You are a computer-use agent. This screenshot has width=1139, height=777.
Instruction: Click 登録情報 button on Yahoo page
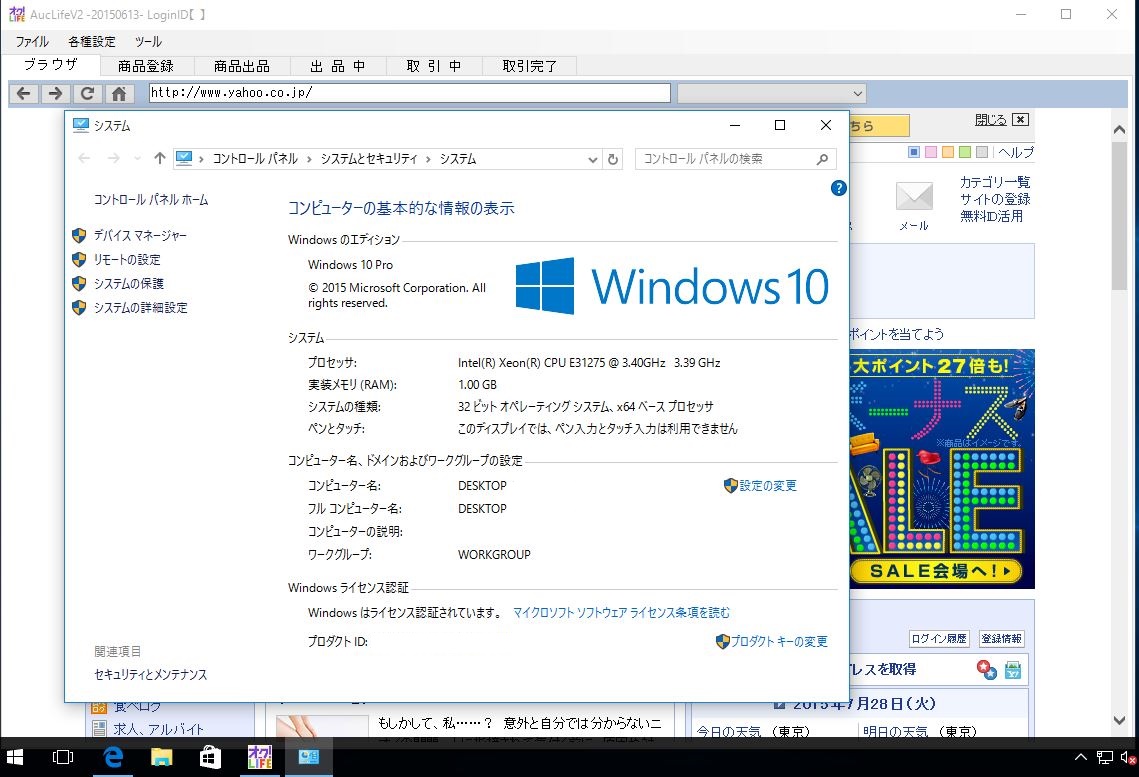(1002, 639)
